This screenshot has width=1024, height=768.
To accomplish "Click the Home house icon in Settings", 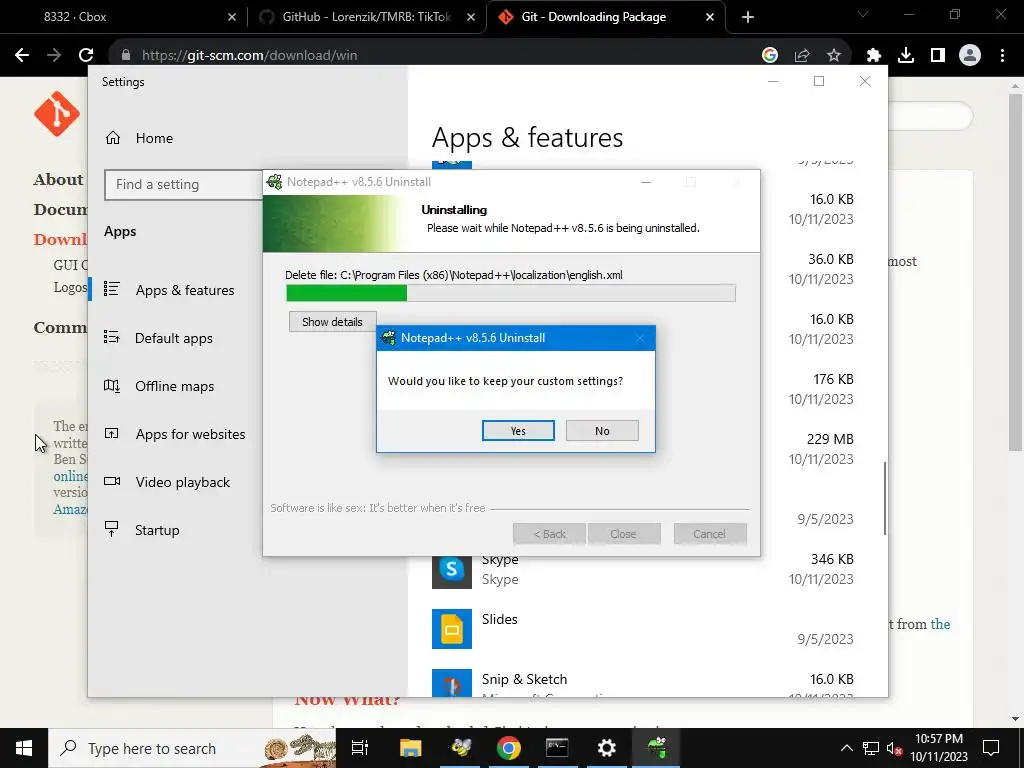I will coord(113,138).
